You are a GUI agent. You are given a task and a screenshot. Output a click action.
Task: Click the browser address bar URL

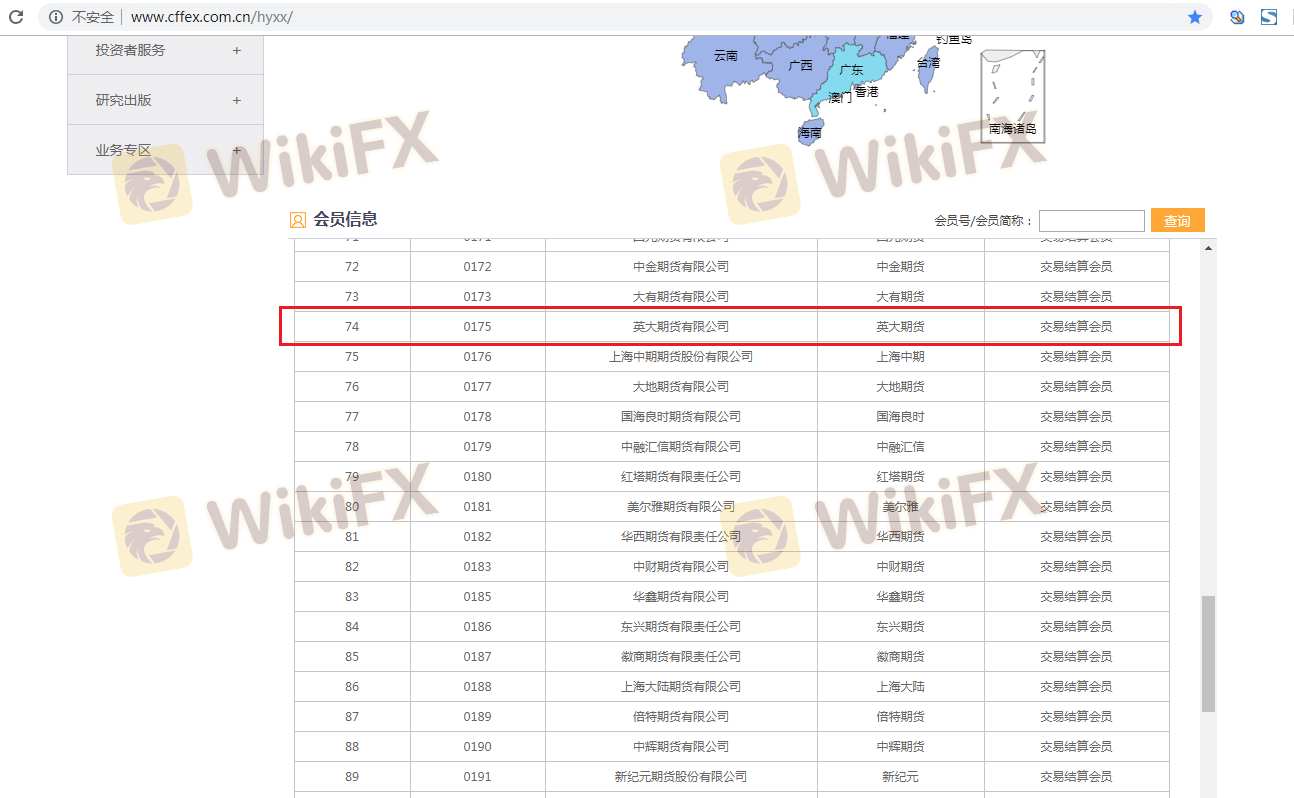pos(212,17)
